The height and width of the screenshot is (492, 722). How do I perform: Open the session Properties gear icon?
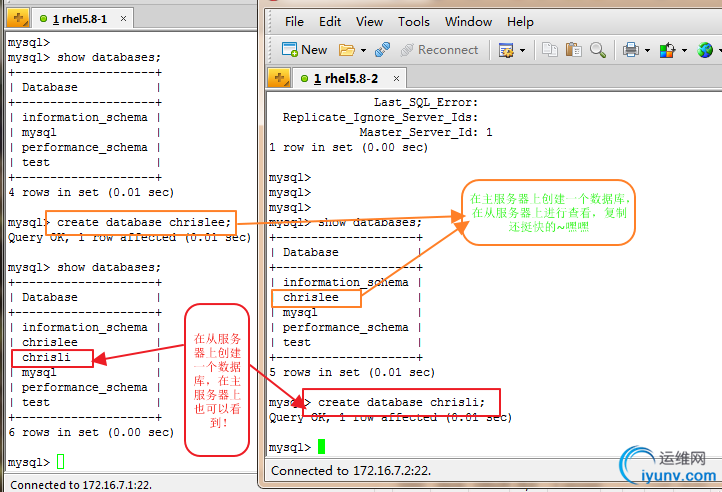point(506,50)
